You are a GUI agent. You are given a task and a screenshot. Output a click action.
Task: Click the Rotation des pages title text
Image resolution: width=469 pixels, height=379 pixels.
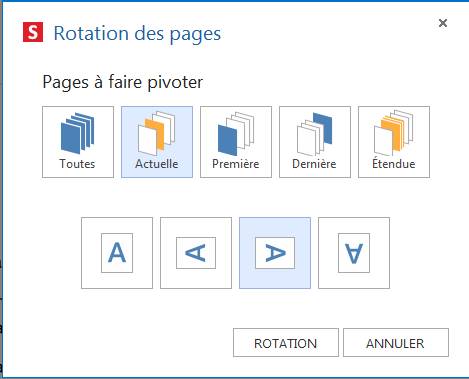[x=137, y=34]
